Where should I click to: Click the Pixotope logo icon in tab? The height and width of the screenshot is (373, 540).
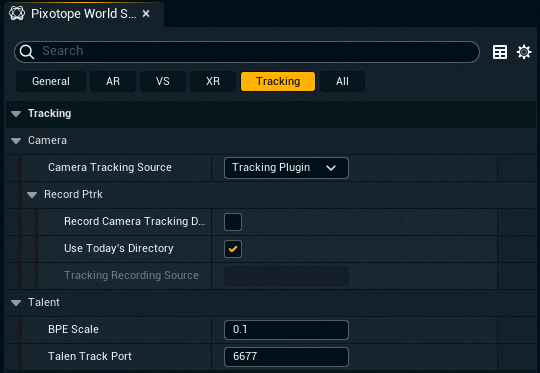(x=17, y=13)
